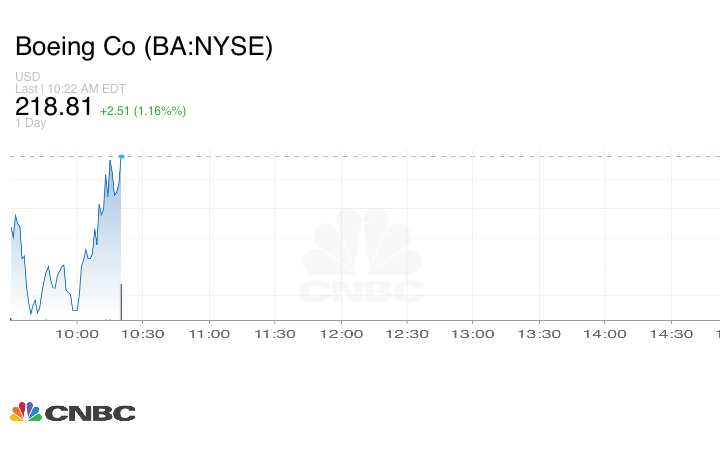
Task: Click the 11:30 time axis label
Action: click(274, 334)
